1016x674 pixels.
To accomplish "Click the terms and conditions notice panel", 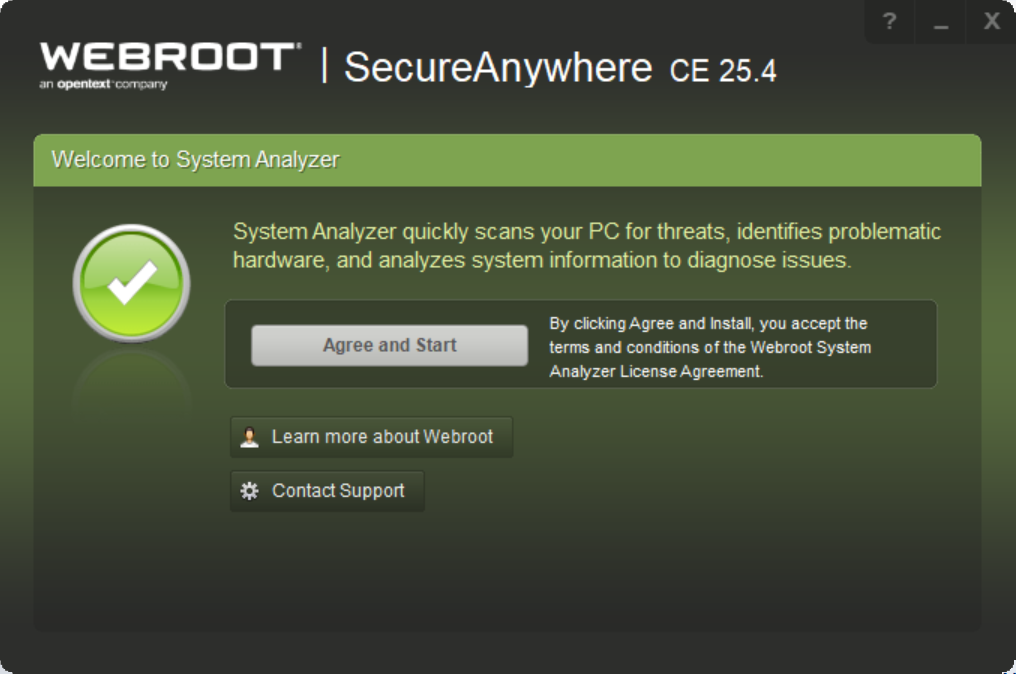I will tap(583, 344).
